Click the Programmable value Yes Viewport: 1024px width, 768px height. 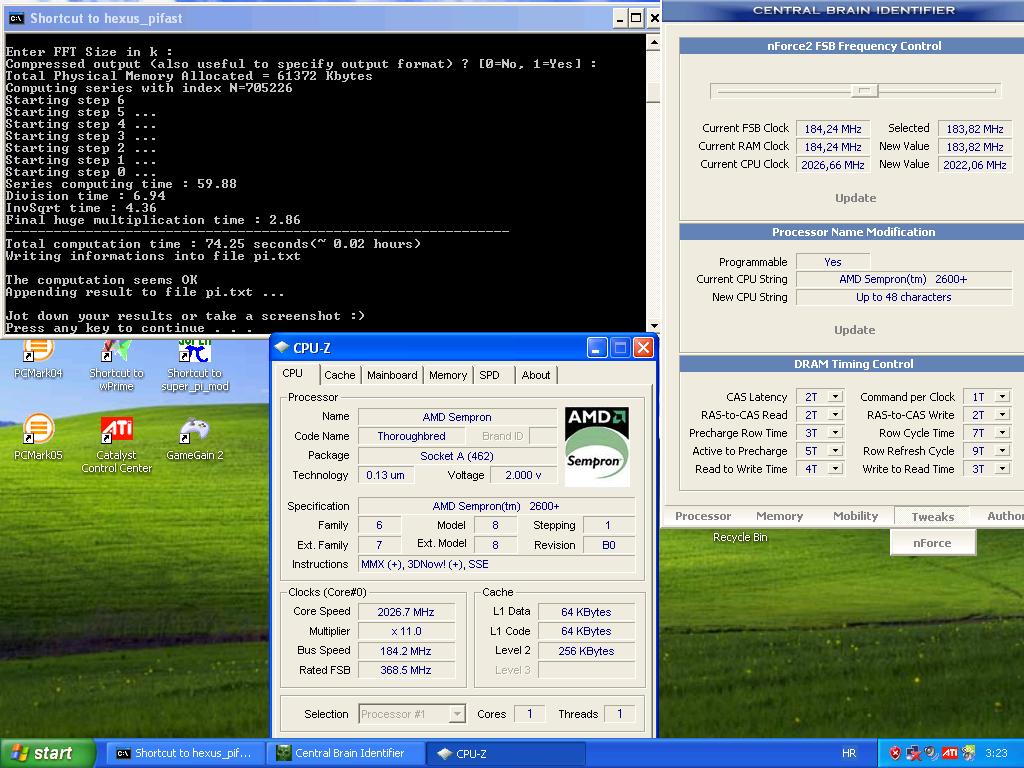point(833,262)
